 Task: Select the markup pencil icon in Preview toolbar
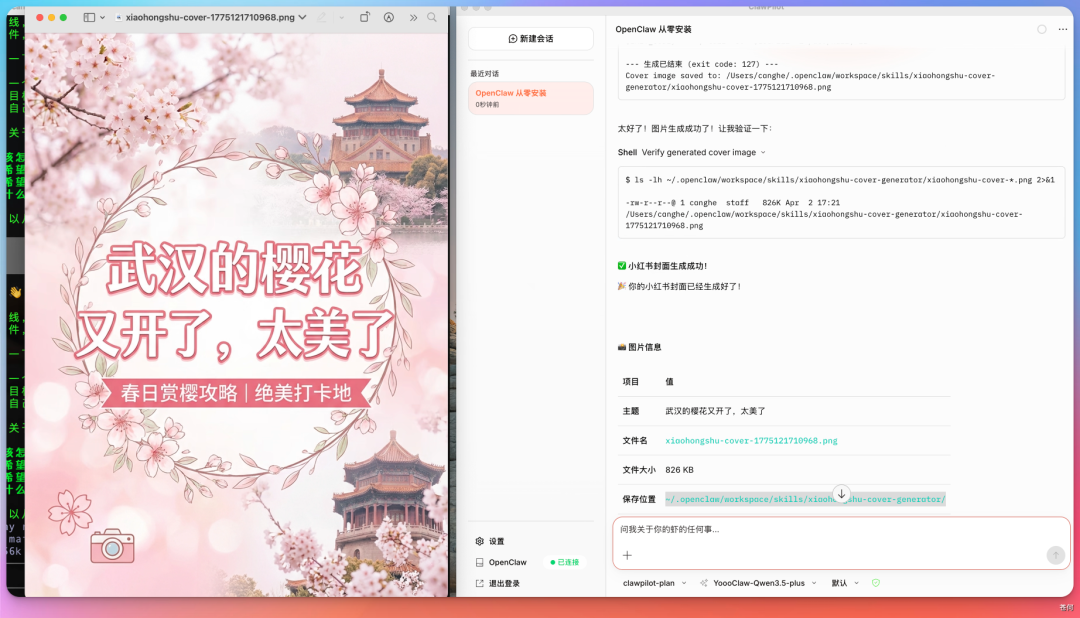click(x=322, y=17)
